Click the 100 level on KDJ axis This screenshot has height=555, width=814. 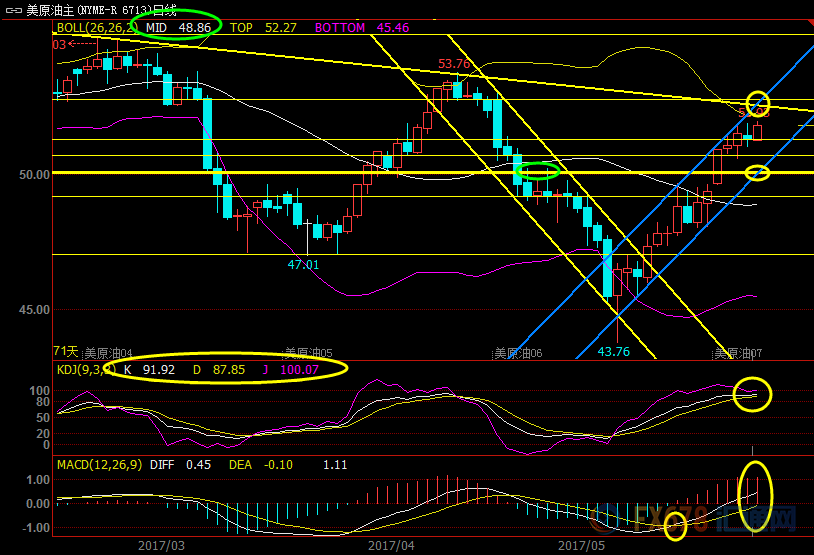[x=39, y=390]
